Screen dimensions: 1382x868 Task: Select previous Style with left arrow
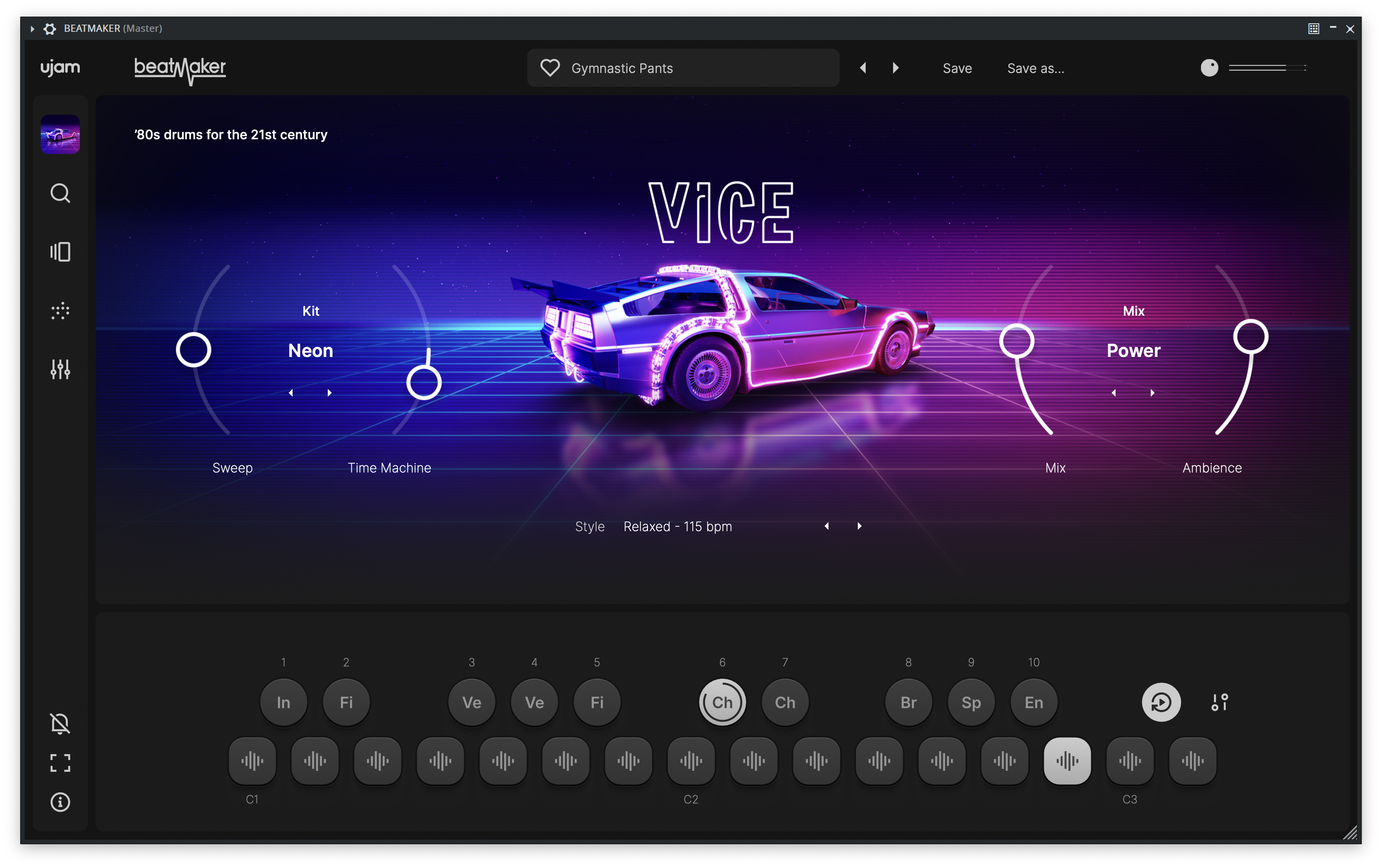827,526
